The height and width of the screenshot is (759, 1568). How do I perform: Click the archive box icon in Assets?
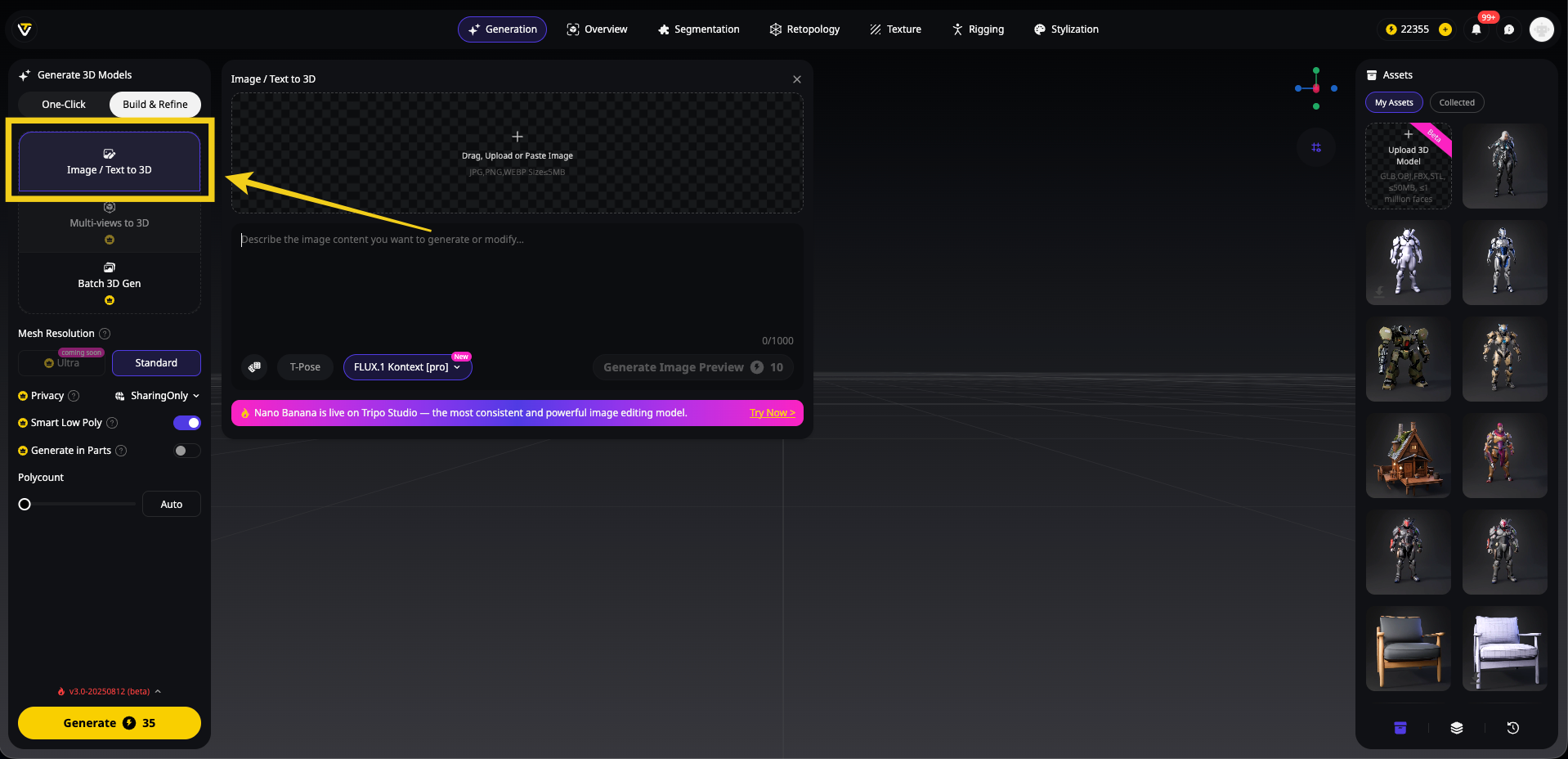click(1400, 728)
